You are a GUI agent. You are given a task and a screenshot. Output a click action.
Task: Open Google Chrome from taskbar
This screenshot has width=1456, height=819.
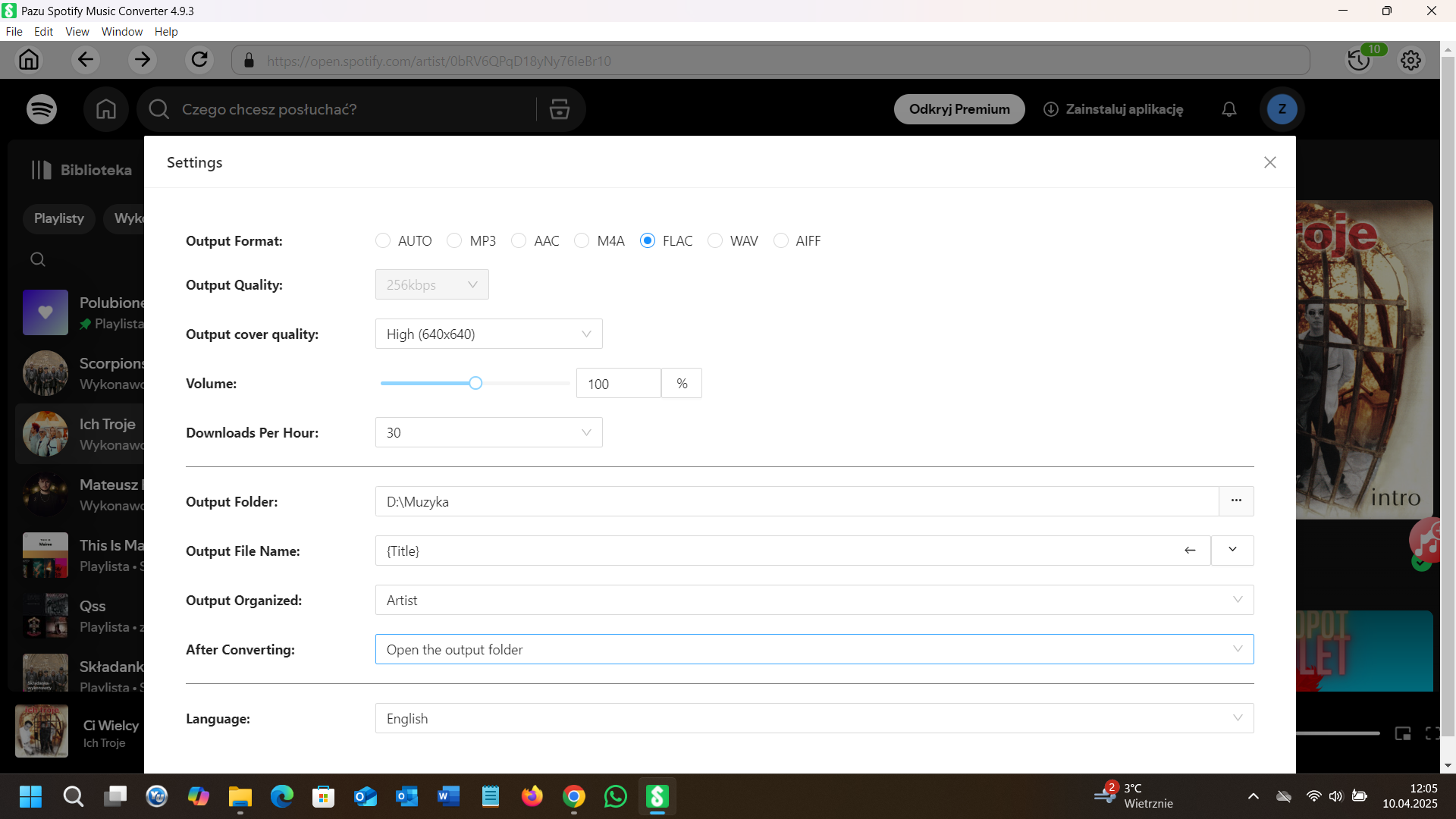pos(574,796)
